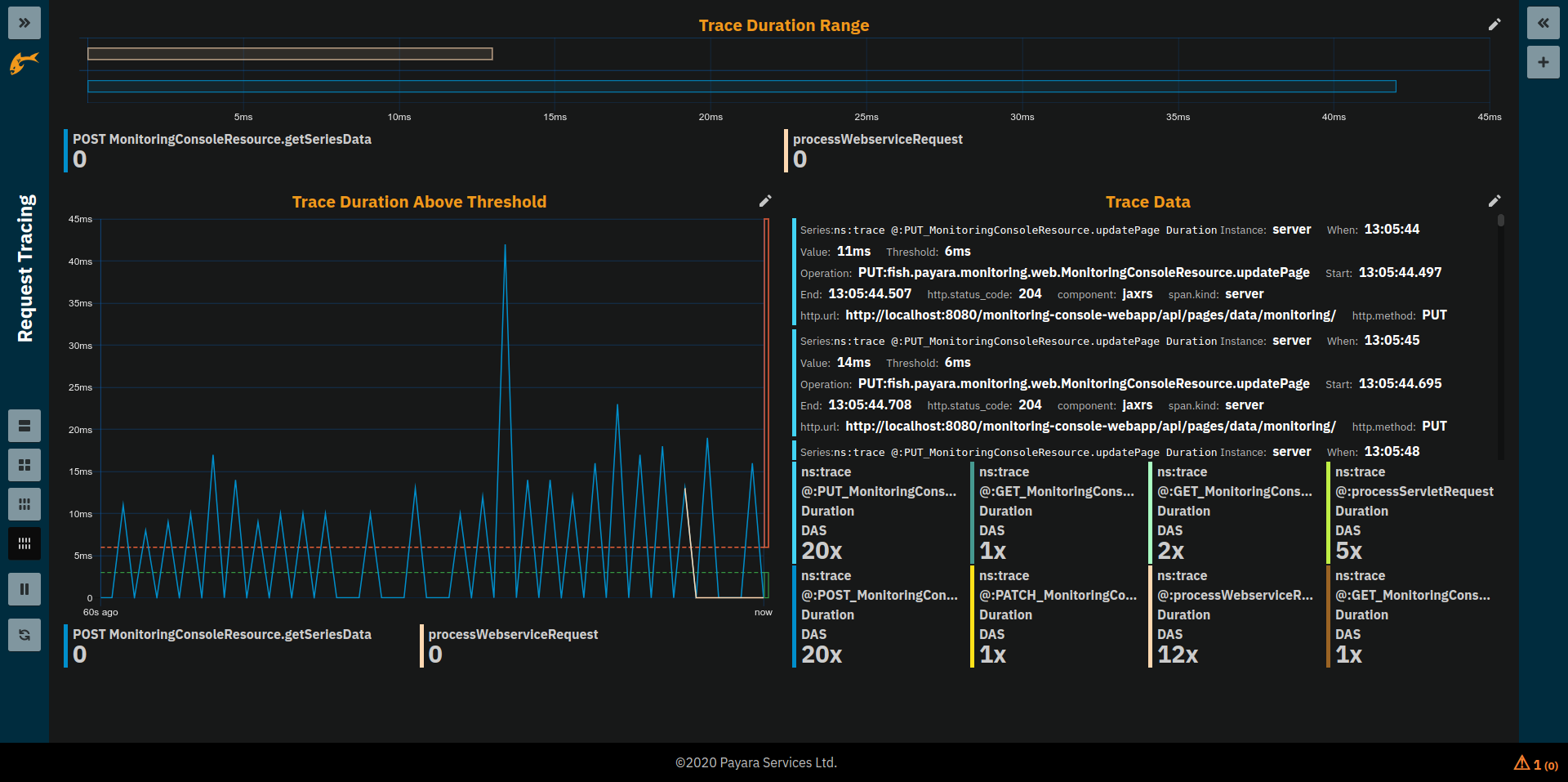Select the active four-column layout icon
1568x782 pixels.
(24, 543)
